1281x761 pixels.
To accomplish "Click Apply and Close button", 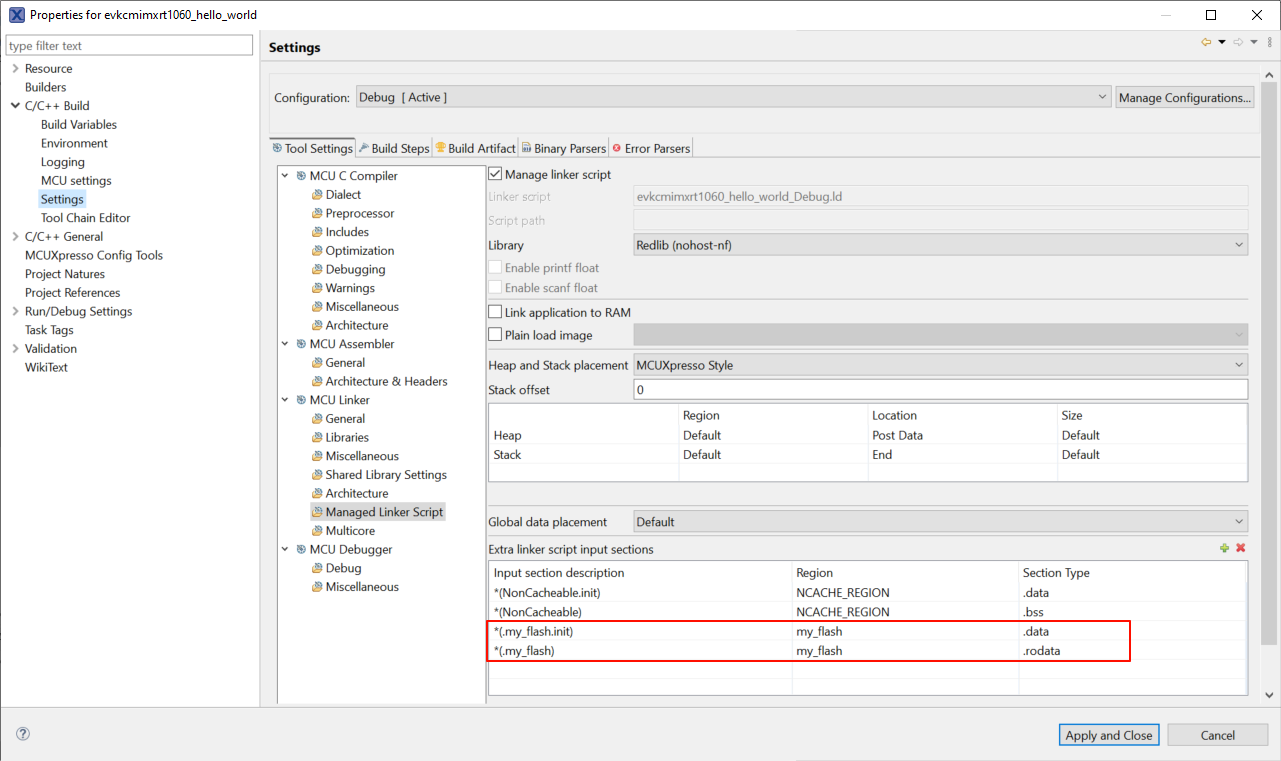I will pyautogui.click(x=1109, y=735).
